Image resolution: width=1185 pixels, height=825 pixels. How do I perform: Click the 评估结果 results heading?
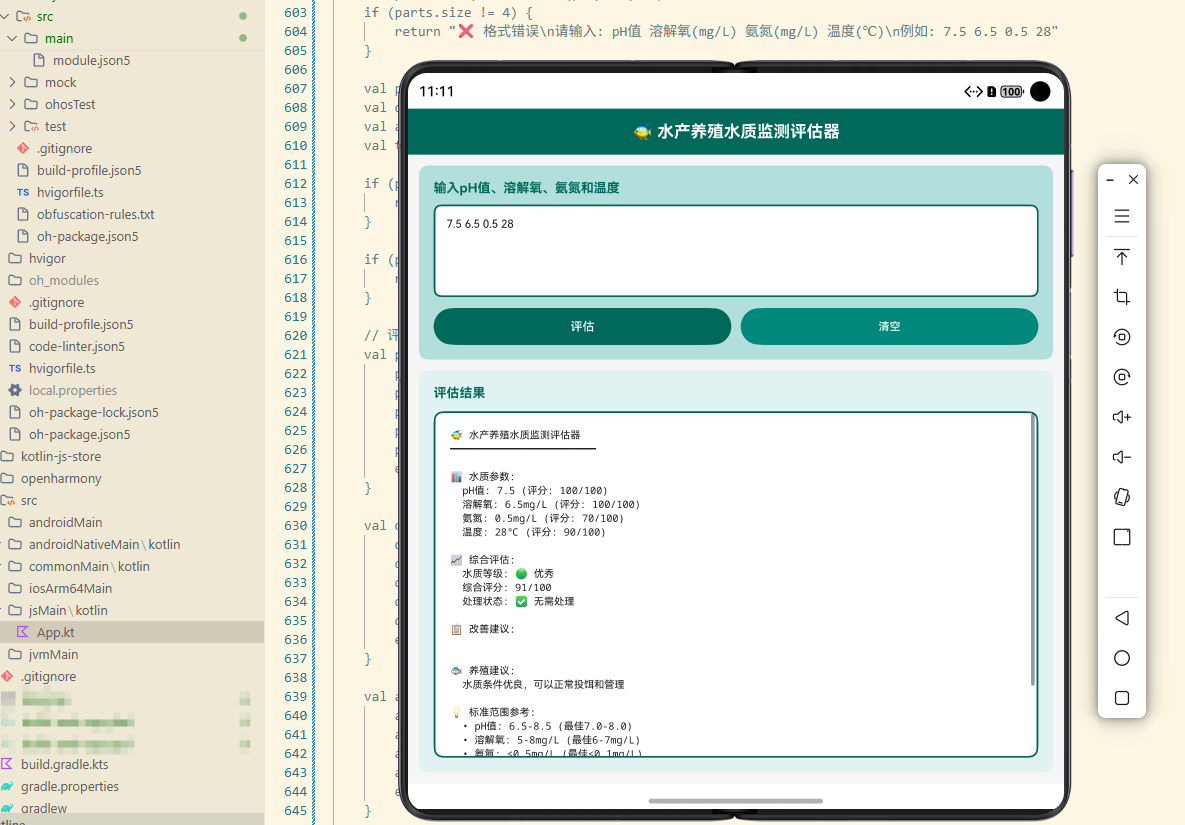point(459,393)
